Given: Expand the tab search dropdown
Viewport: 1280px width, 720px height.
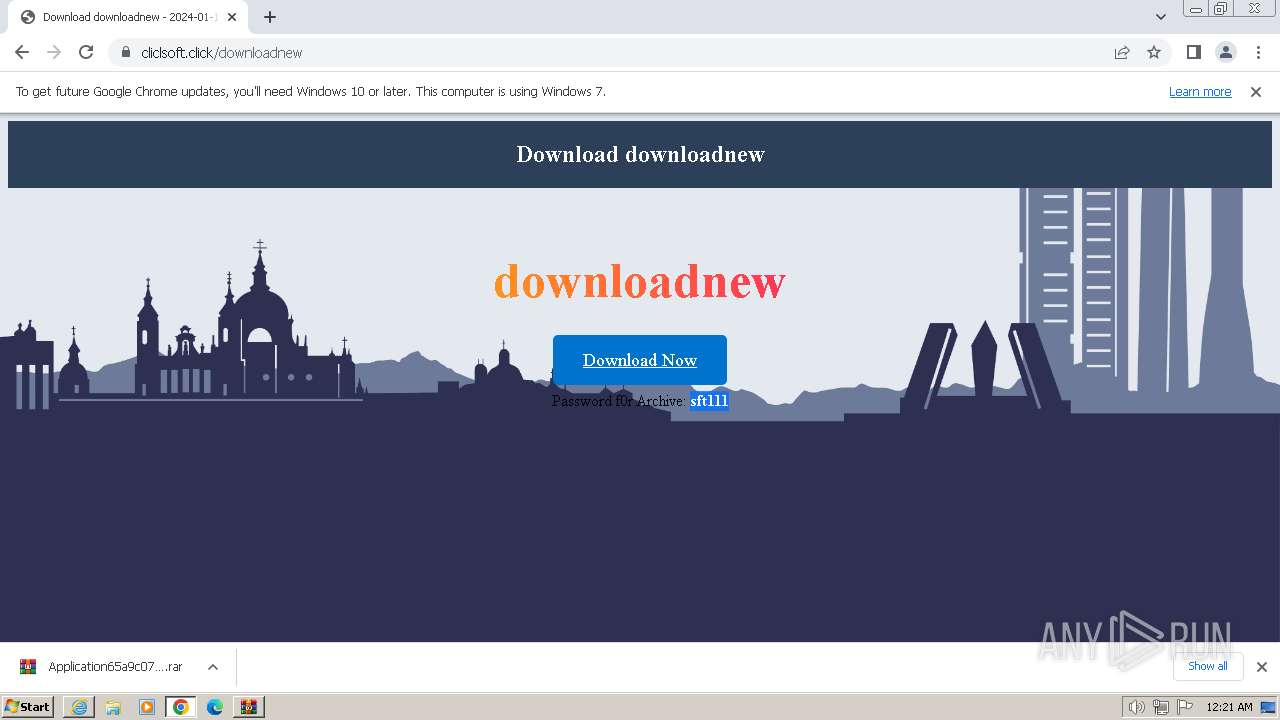Looking at the screenshot, I should 1160,16.
